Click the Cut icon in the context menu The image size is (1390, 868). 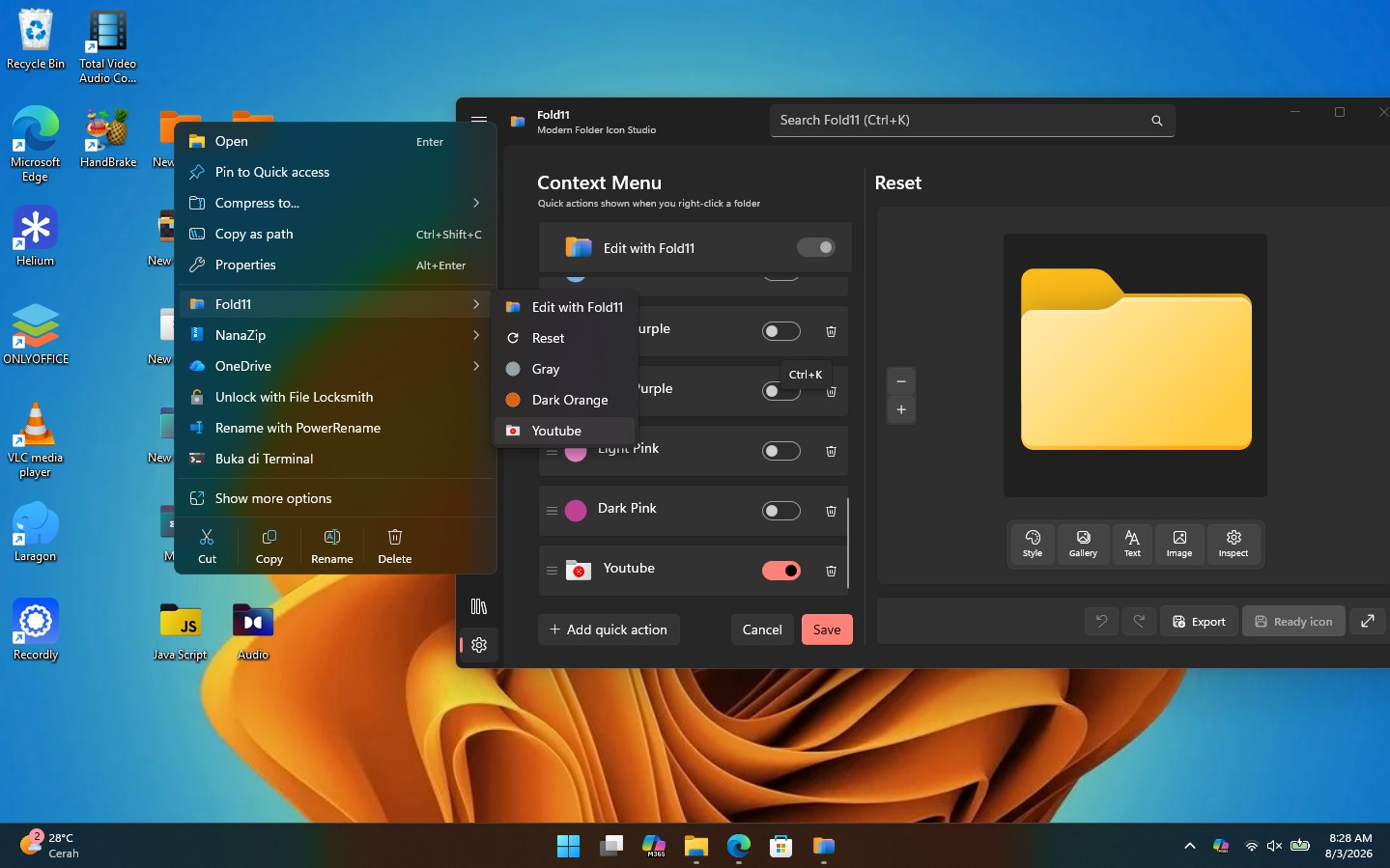207,546
